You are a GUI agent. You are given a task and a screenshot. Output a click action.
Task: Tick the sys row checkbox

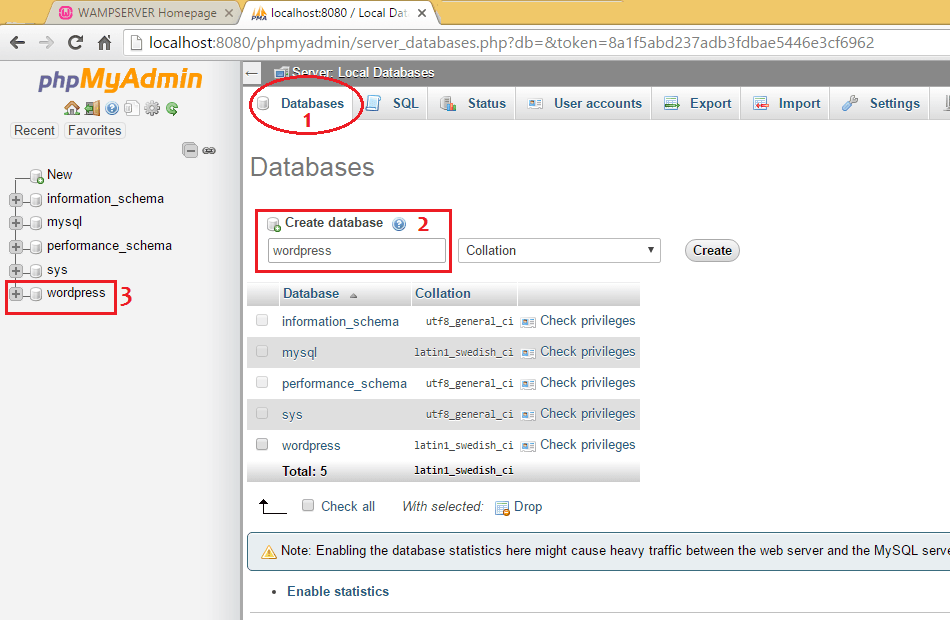[x=262, y=413]
